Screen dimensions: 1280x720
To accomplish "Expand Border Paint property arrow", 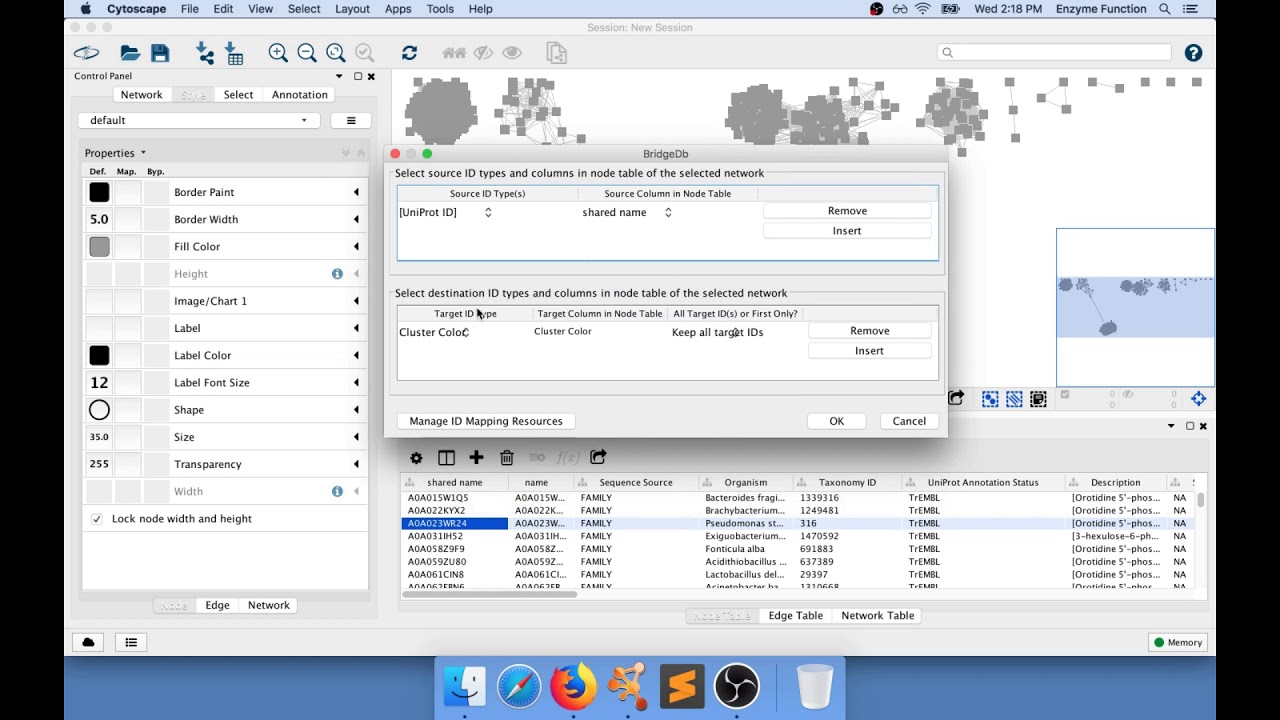I will tap(356, 192).
